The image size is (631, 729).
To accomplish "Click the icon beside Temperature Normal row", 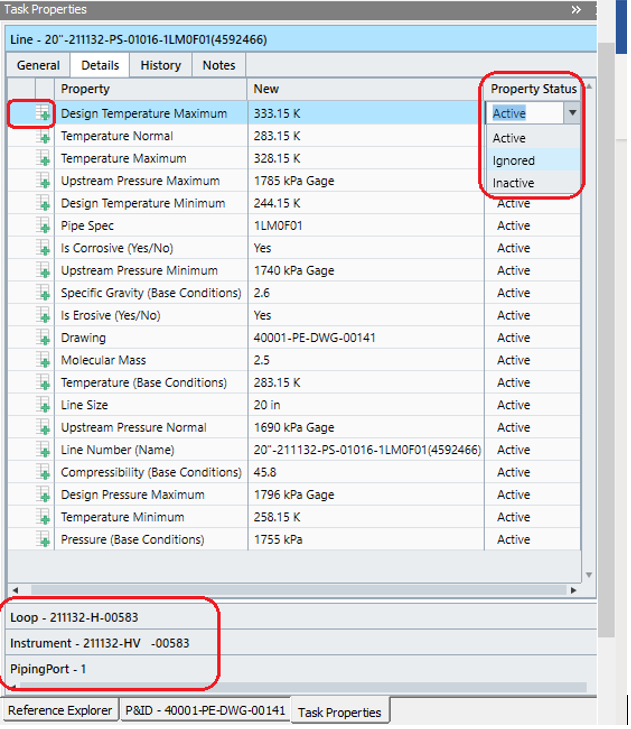I will point(43,136).
